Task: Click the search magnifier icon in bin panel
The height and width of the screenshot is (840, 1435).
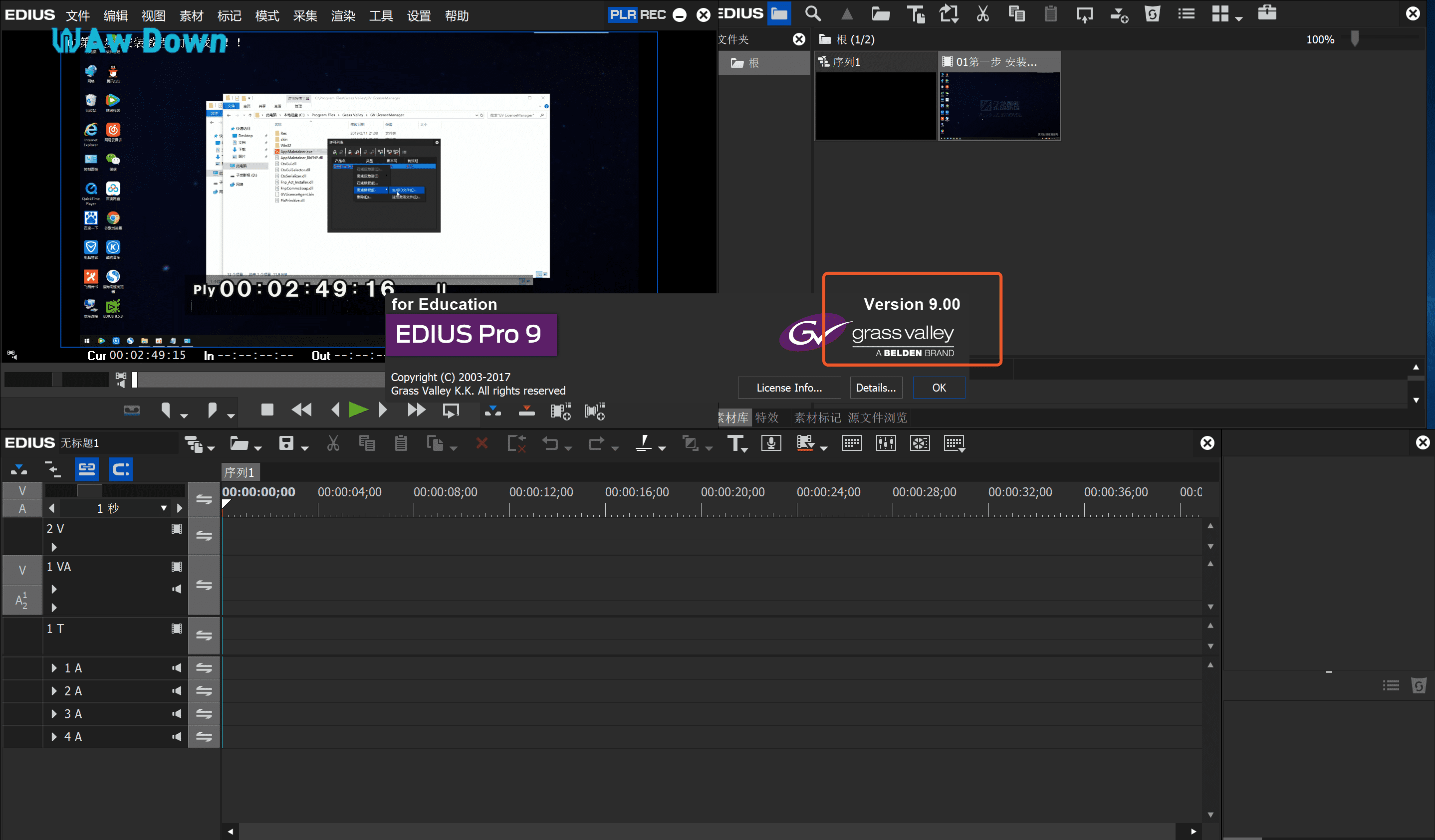Action: tap(813, 13)
